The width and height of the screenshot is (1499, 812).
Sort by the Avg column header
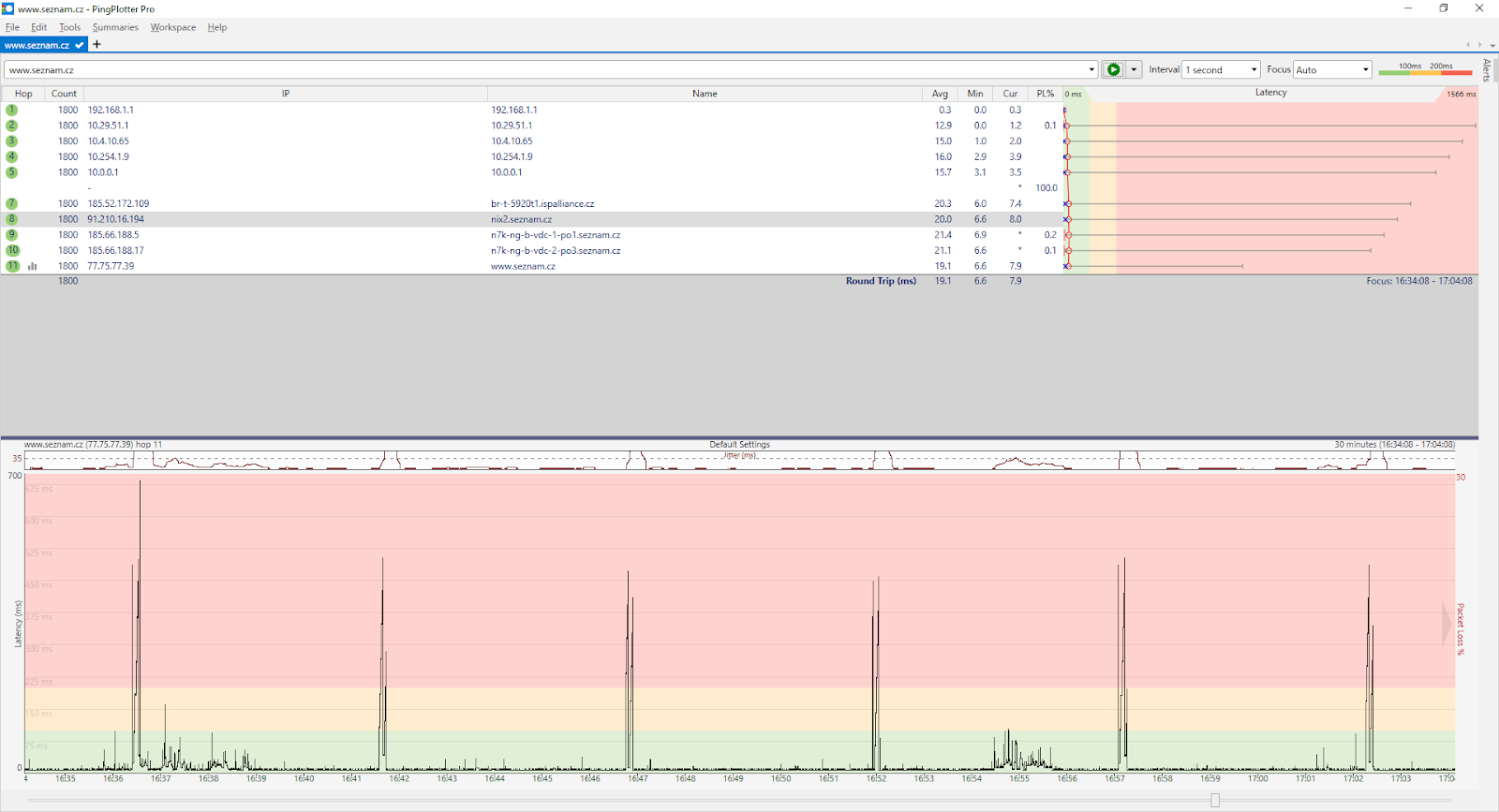click(x=940, y=94)
